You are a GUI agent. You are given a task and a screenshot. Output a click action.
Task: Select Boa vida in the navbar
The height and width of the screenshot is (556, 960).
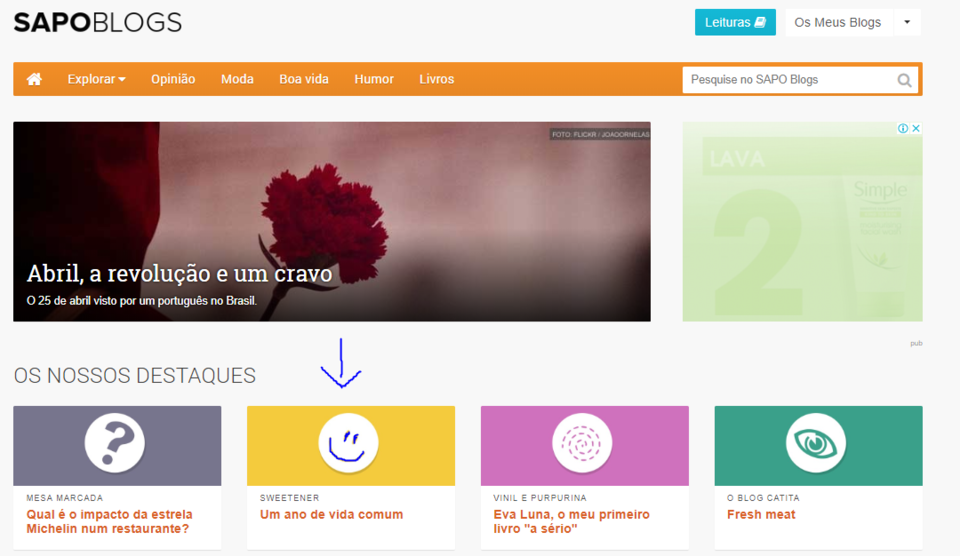pyautogui.click(x=304, y=79)
